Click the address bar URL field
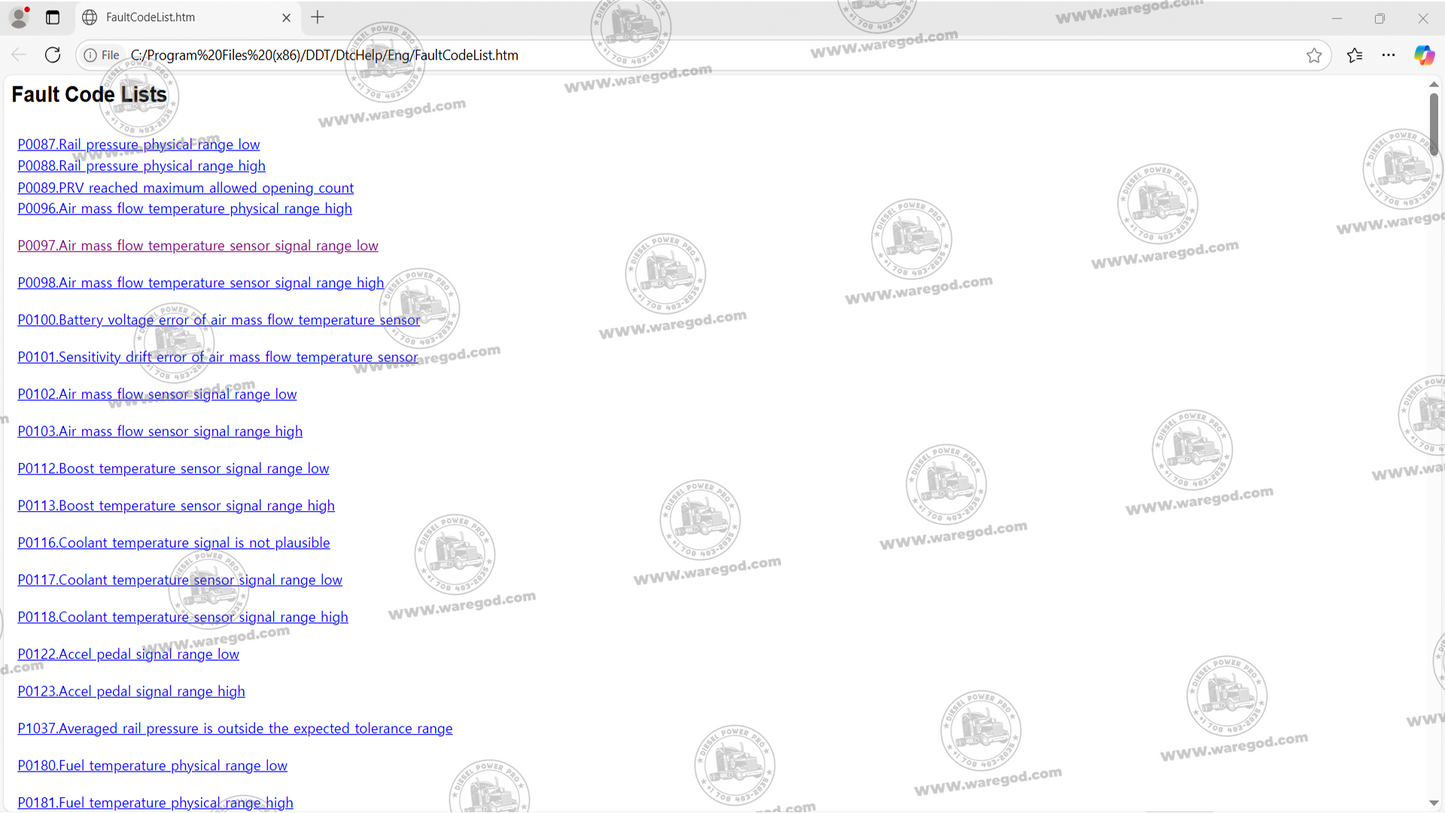 tap(700, 56)
